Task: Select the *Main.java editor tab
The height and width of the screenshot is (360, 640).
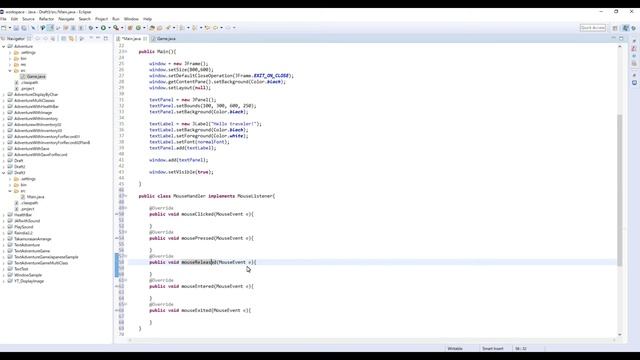Action: (131, 38)
